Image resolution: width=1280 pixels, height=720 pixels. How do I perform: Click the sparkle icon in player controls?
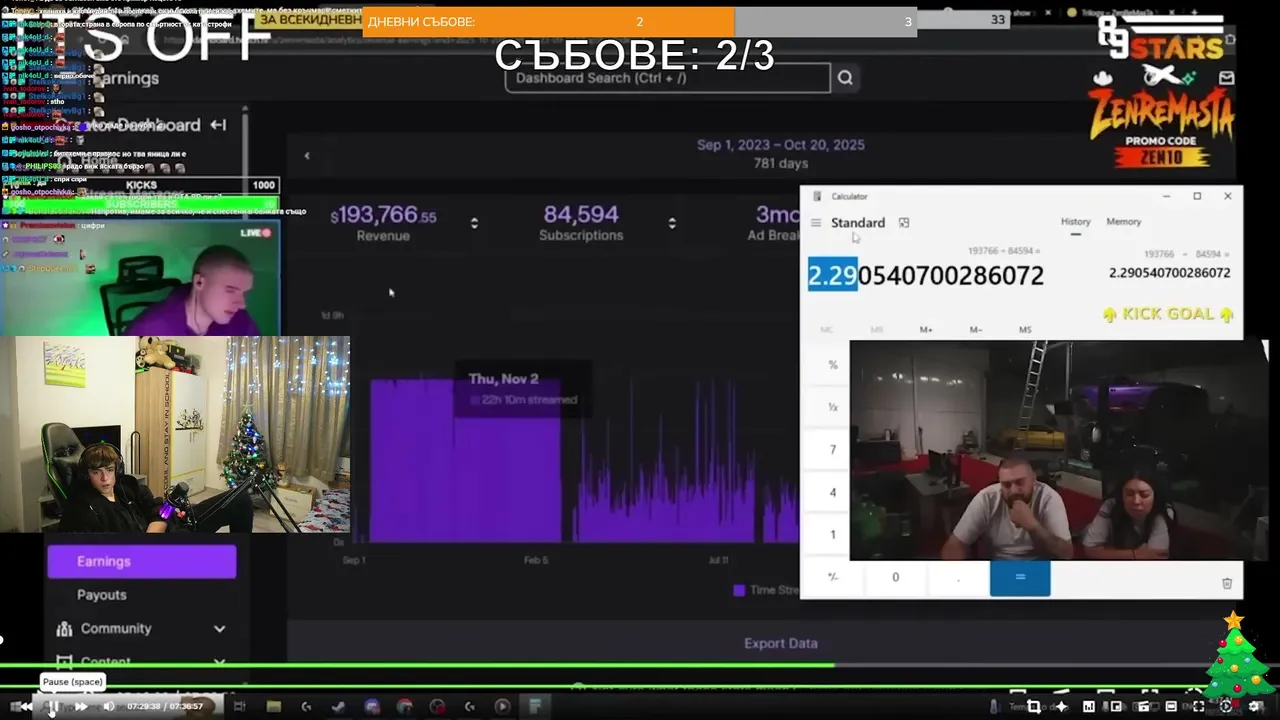[x=1061, y=706]
